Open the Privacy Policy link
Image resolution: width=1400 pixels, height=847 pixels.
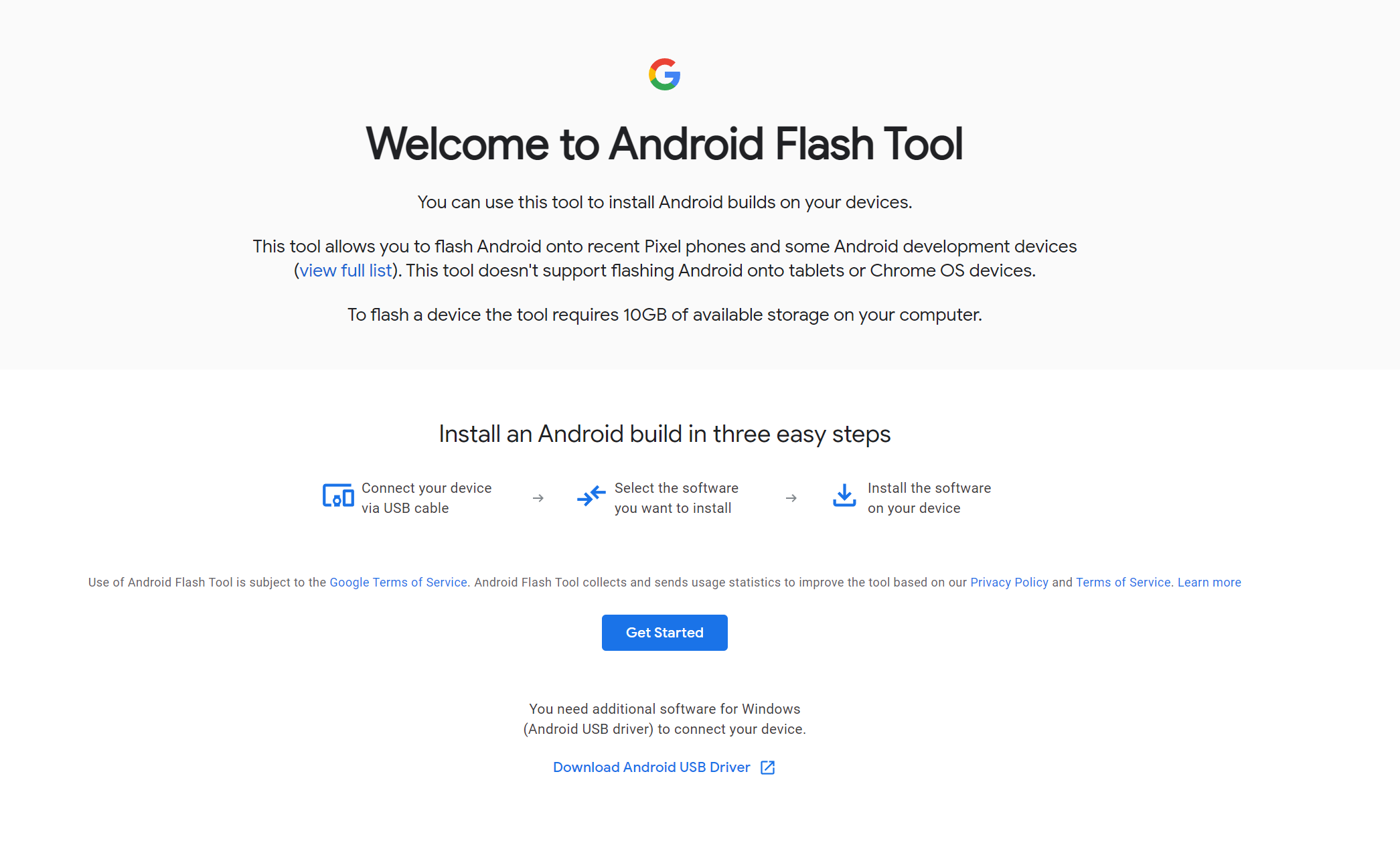1009,582
